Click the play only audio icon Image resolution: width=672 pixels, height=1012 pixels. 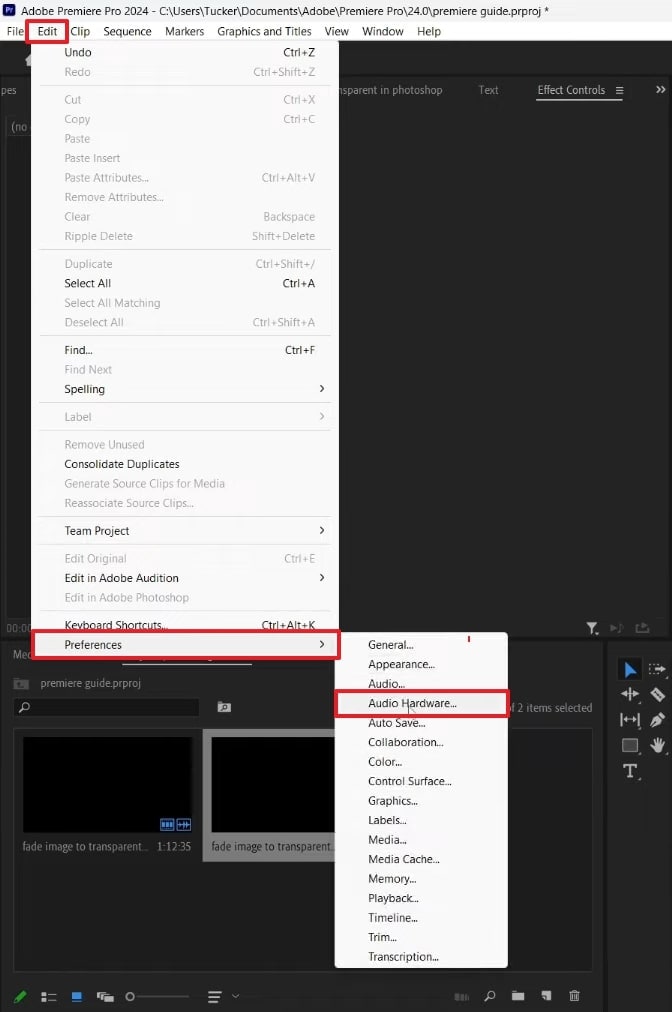pyautogui.click(x=616, y=628)
